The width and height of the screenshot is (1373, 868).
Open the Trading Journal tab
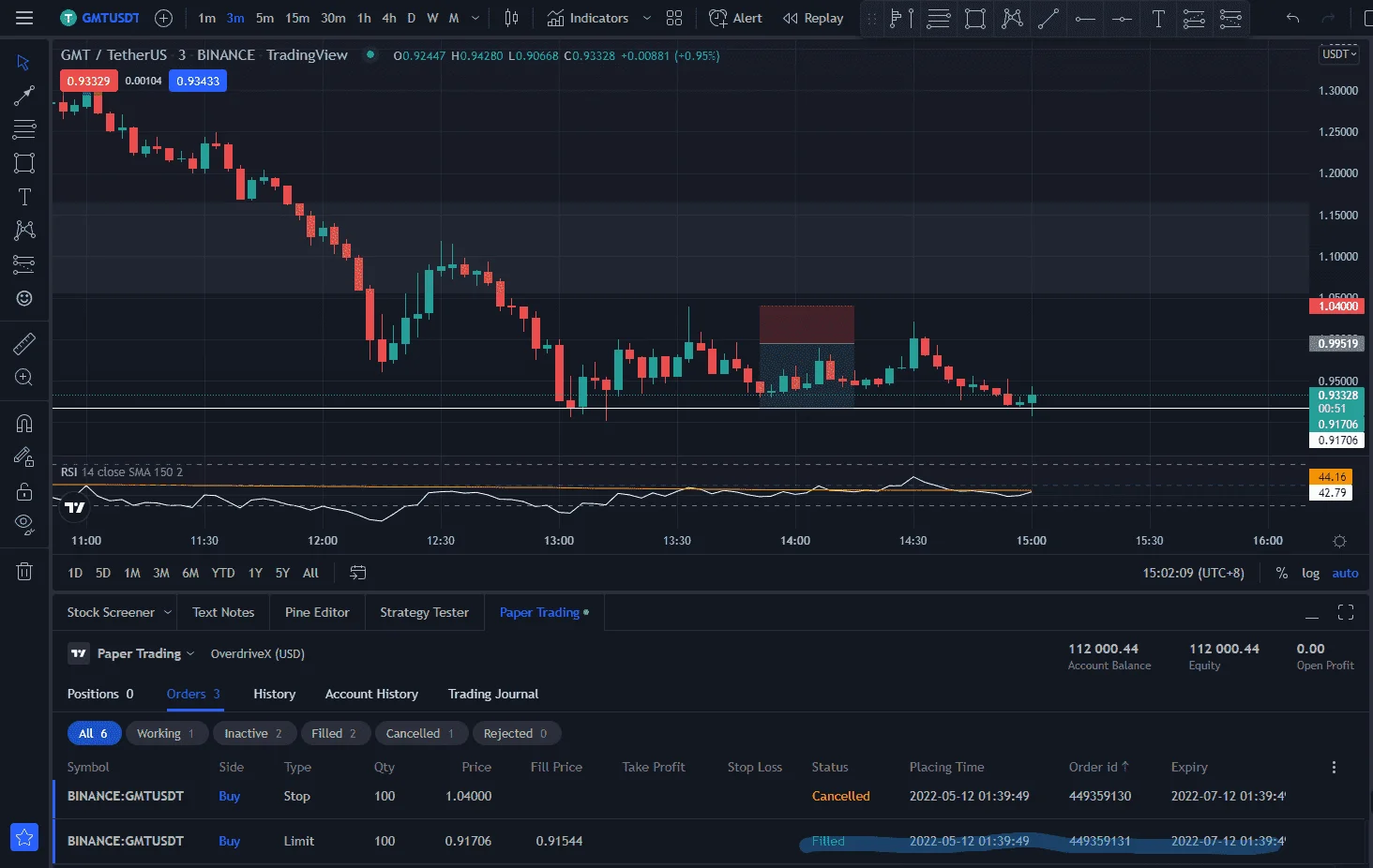pos(493,694)
